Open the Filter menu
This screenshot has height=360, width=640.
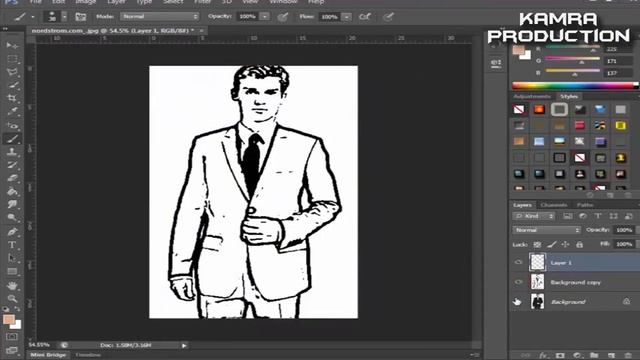pos(202,2)
